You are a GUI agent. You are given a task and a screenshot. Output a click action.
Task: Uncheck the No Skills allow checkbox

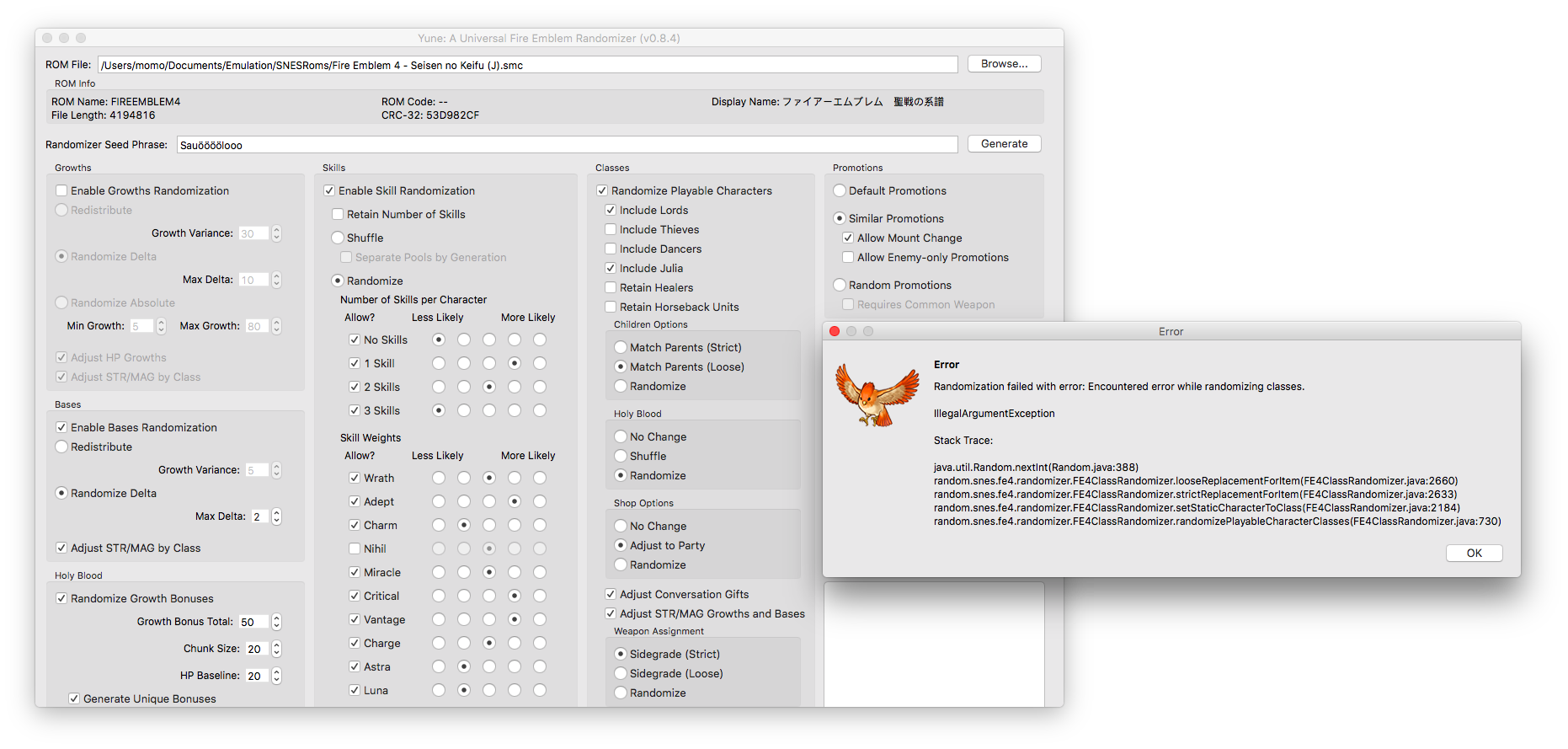coord(355,340)
